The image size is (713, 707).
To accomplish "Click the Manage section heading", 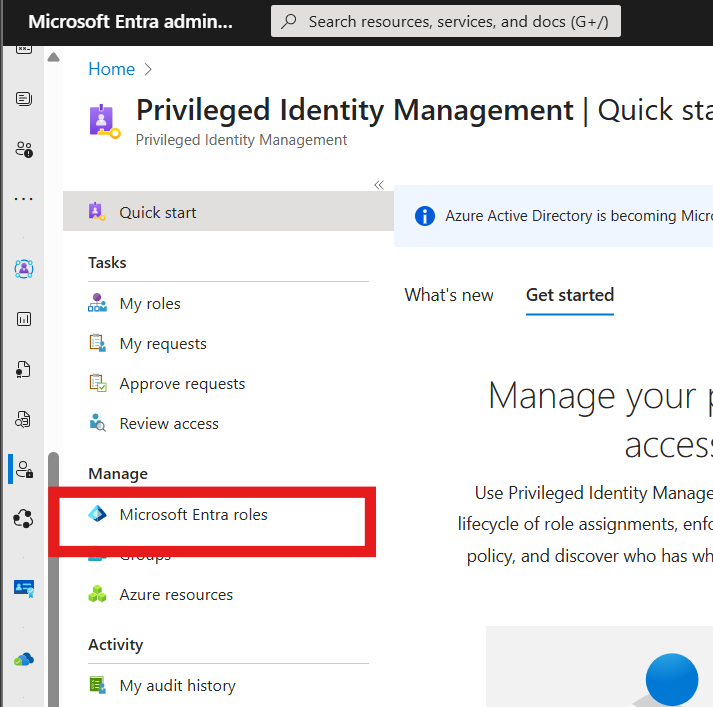I will (118, 473).
